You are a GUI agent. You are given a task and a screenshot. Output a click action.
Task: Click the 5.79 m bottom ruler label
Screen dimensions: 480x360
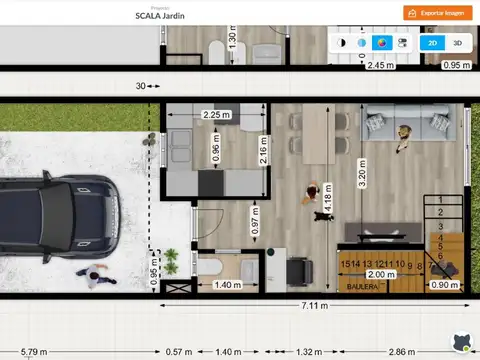click(x=34, y=352)
